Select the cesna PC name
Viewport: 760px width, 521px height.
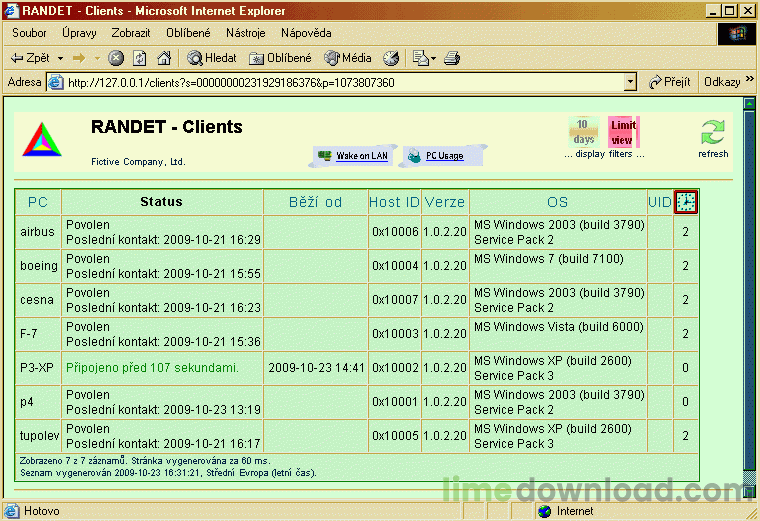point(37,300)
